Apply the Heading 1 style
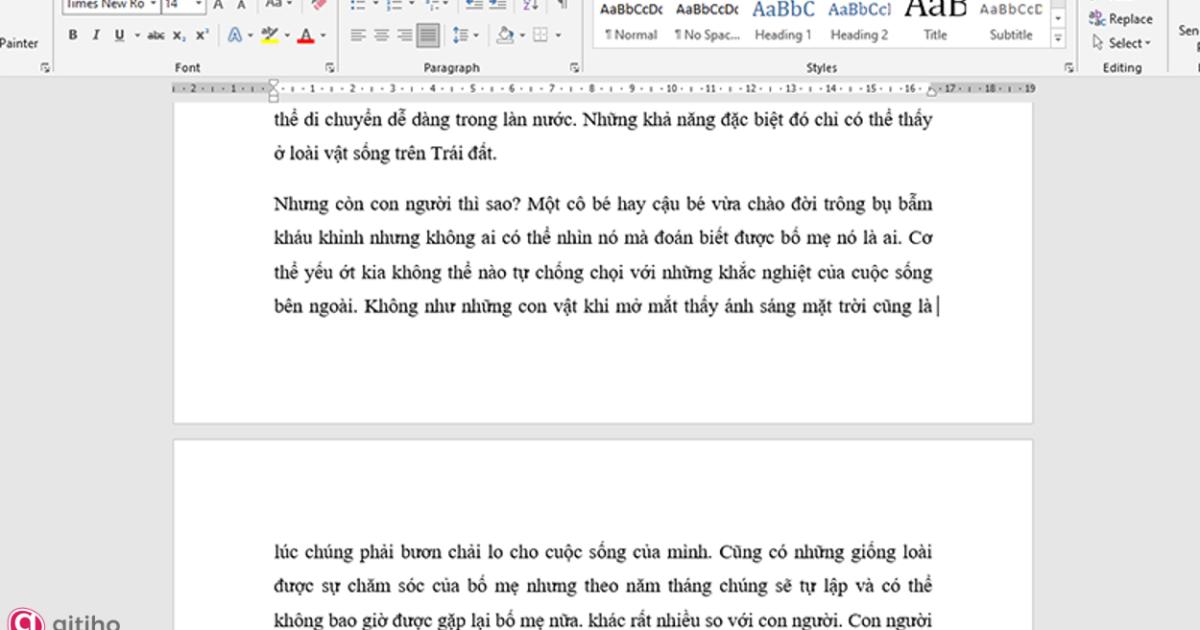Image resolution: width=1200 pixels, height=630 pixels. [x=783, y=22]
